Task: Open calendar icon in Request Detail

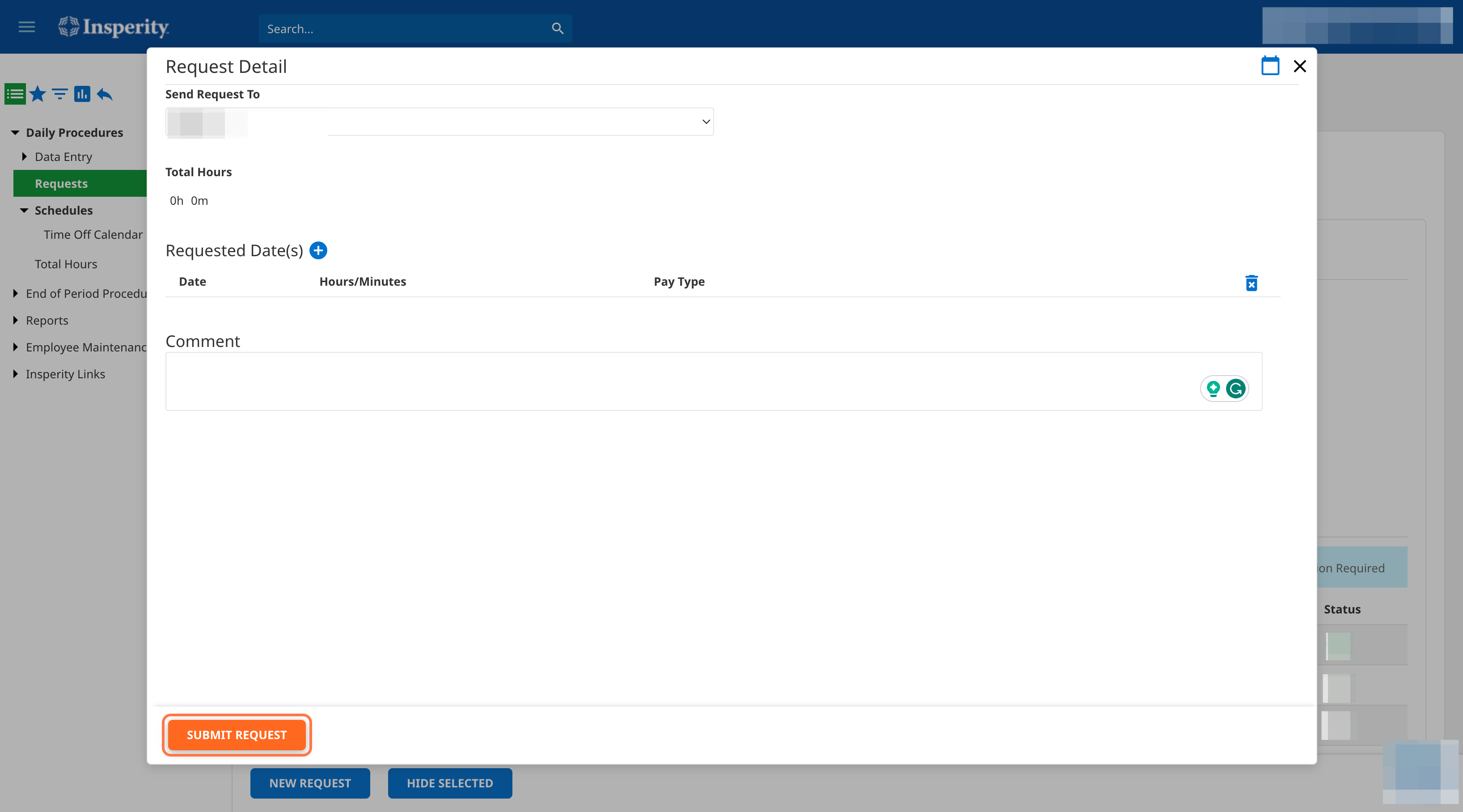Action: point(1270,66)
